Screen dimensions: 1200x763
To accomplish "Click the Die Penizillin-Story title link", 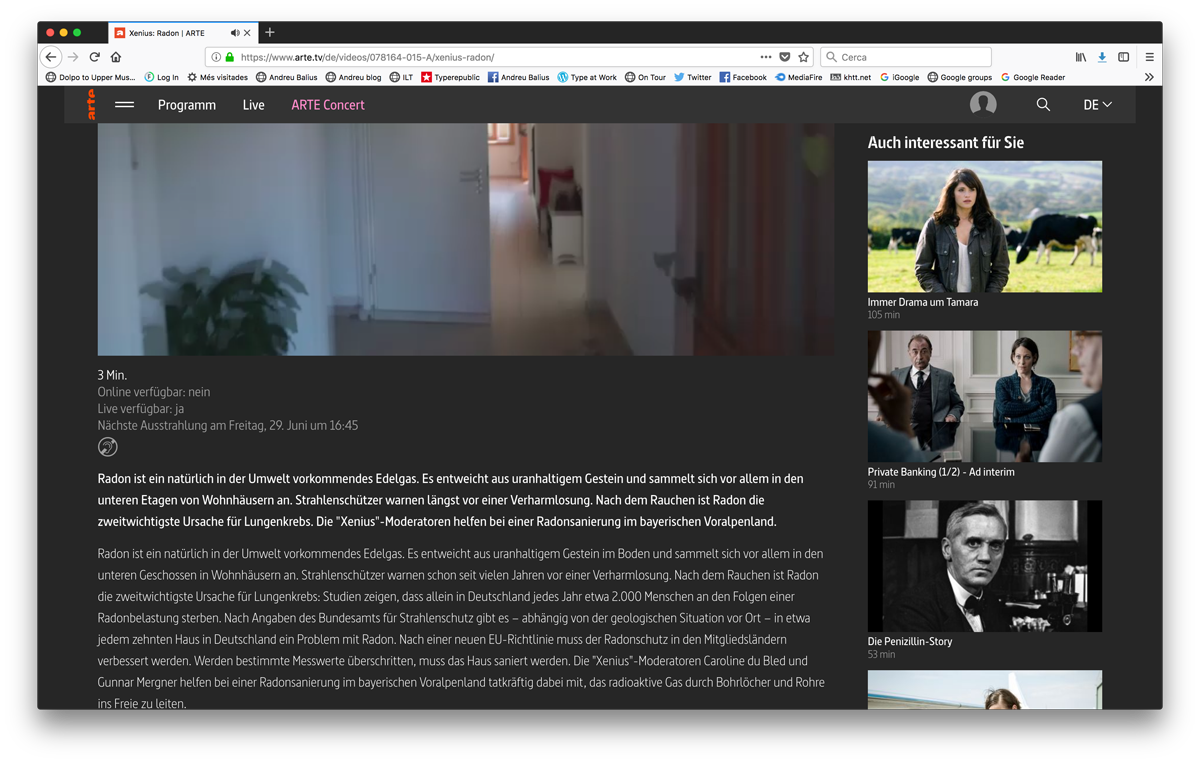I will (910, 642).
